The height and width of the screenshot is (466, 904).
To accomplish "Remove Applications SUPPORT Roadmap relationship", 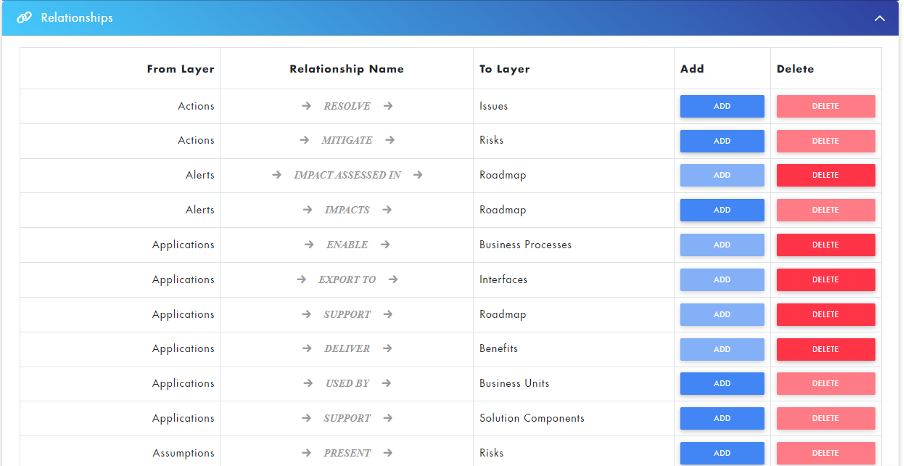I will (x=825, y=314).
